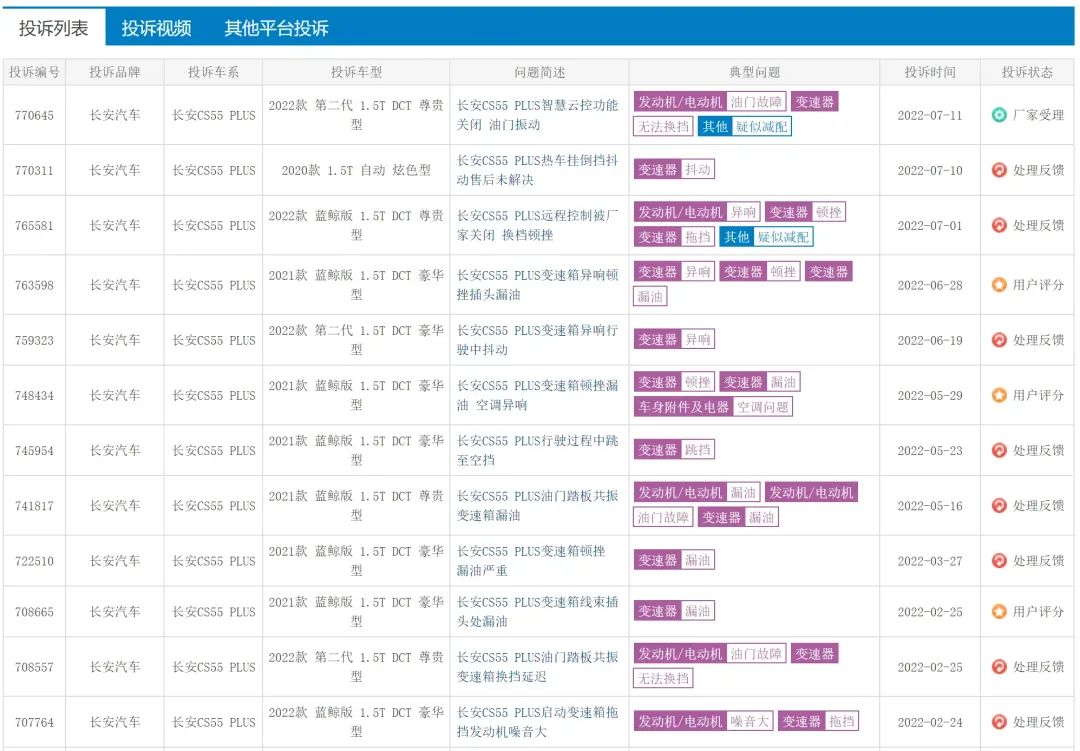This screenshot has height=751, width=1080.
Task: Open complaint 长安CS55 PLUS启动变速箱拖挡发动机噪音大
Action: 538,721
